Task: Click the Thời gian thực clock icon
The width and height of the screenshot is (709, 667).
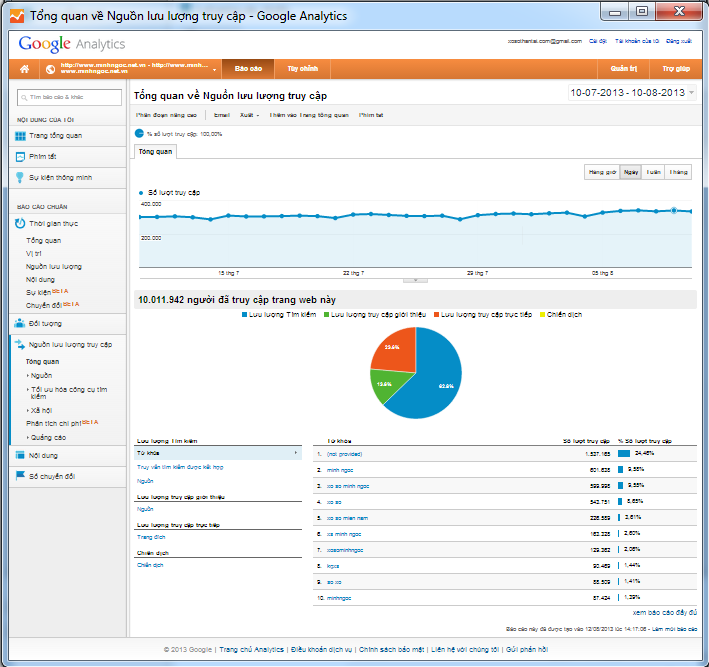Action: [x=20, y=223]
